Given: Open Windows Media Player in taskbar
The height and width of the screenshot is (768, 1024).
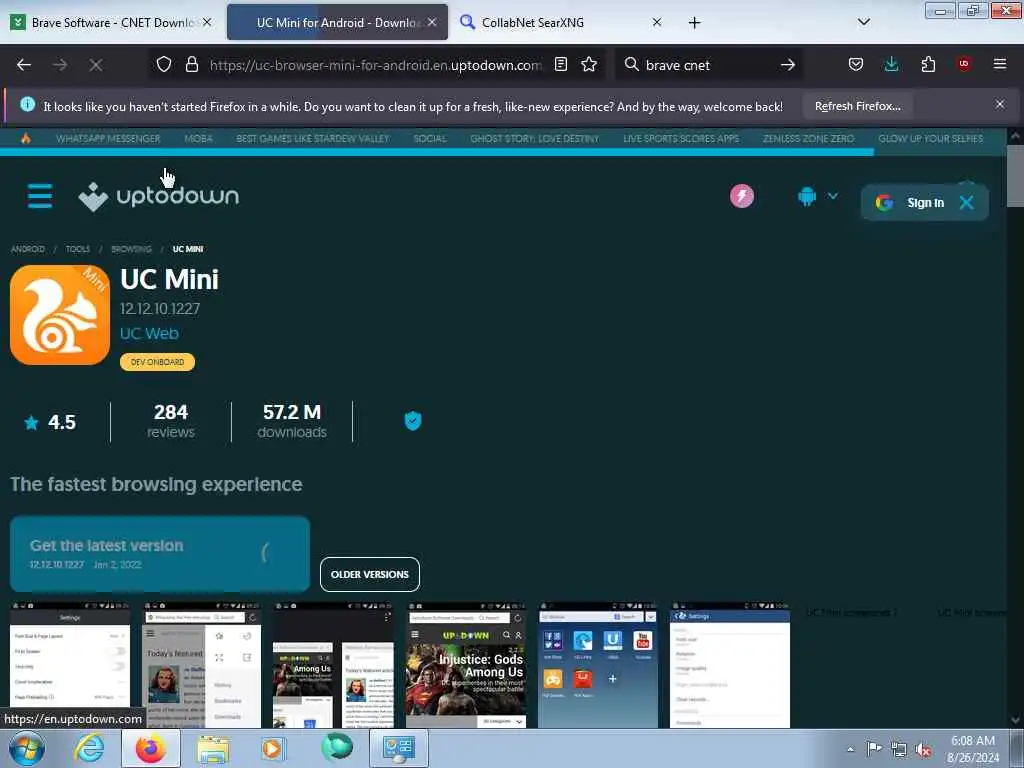Looking at the screenshot, I should (273, 748).
